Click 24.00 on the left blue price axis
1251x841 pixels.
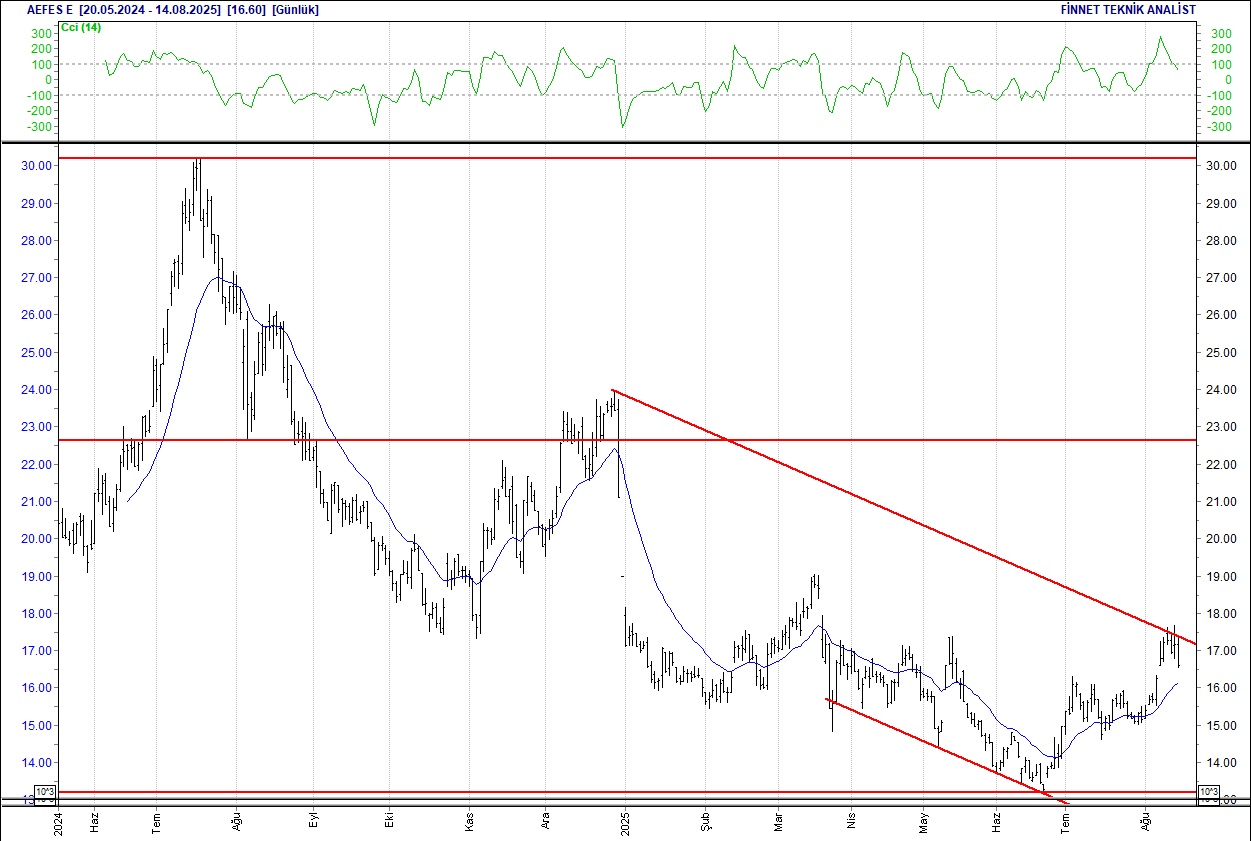tap(36, 390)
